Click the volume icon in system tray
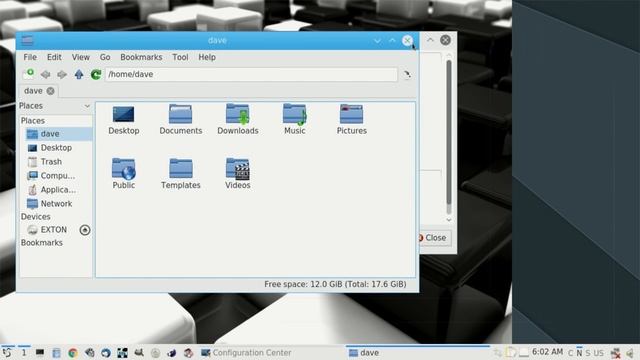This screenshot has width=640, height=360. [x=631, y=353]
